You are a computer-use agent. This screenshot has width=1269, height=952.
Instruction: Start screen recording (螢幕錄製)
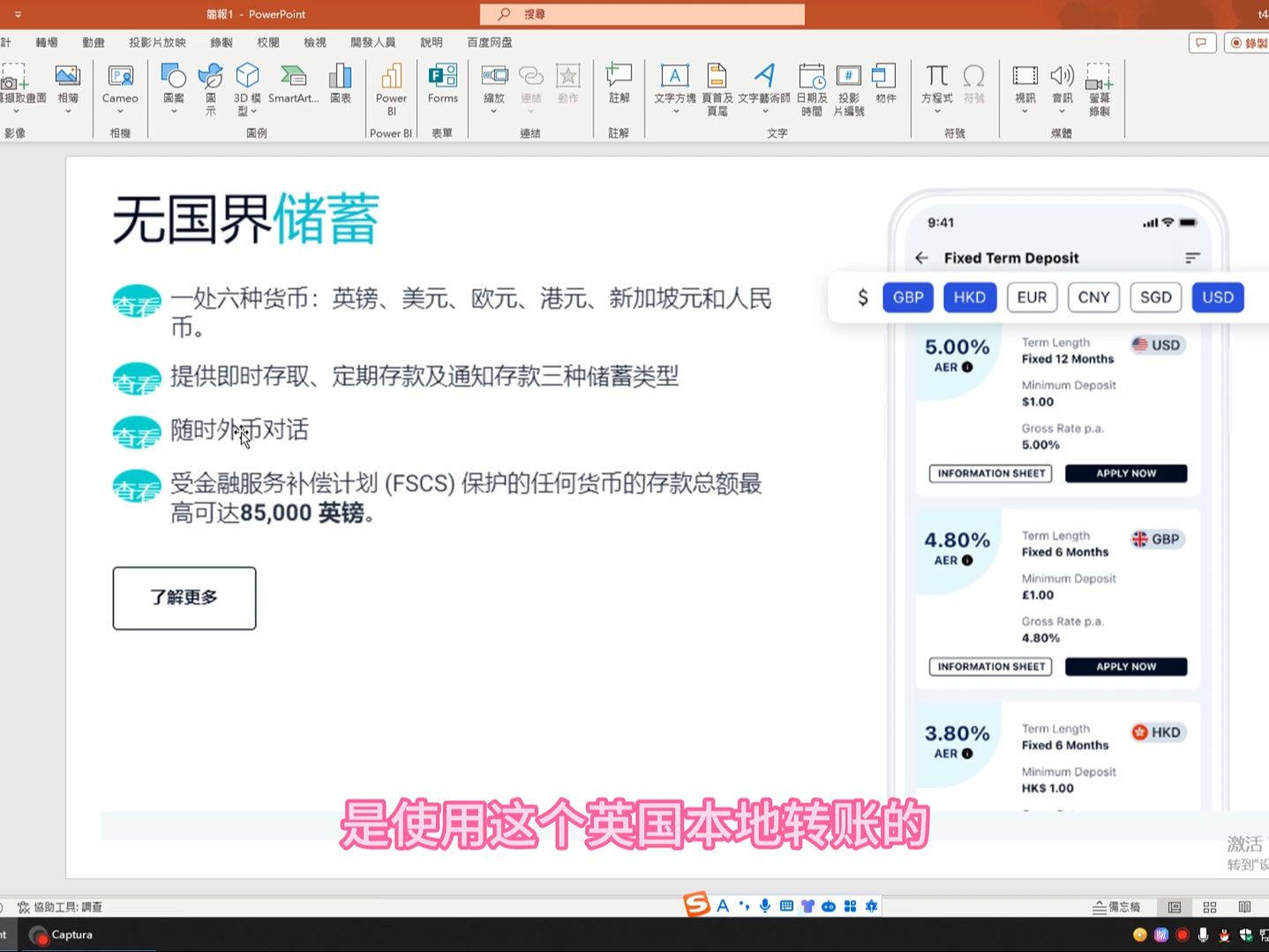click(1099, 88)
